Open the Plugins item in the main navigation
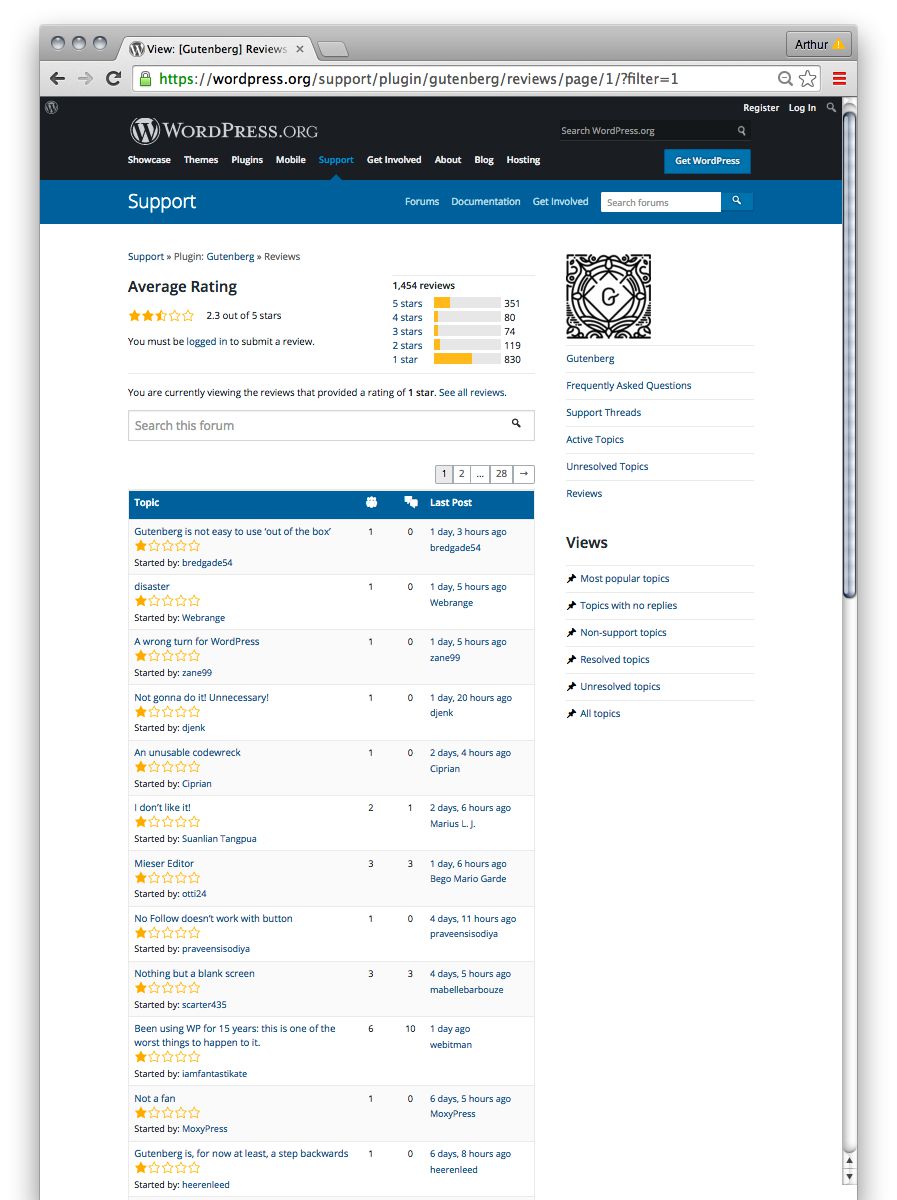Viewport: 897px width, 1200px height. tap(247, 160)
